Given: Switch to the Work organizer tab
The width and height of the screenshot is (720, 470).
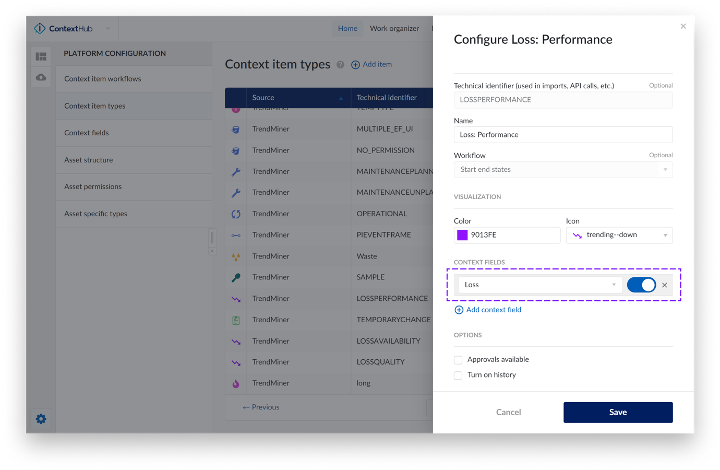Looking at the screenshot, I should [394, 28].
